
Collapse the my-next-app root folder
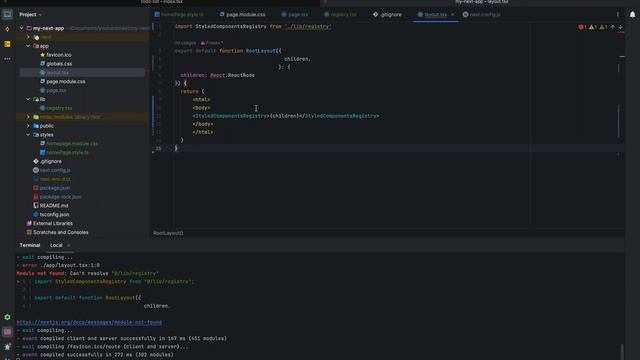pos(22,28)
